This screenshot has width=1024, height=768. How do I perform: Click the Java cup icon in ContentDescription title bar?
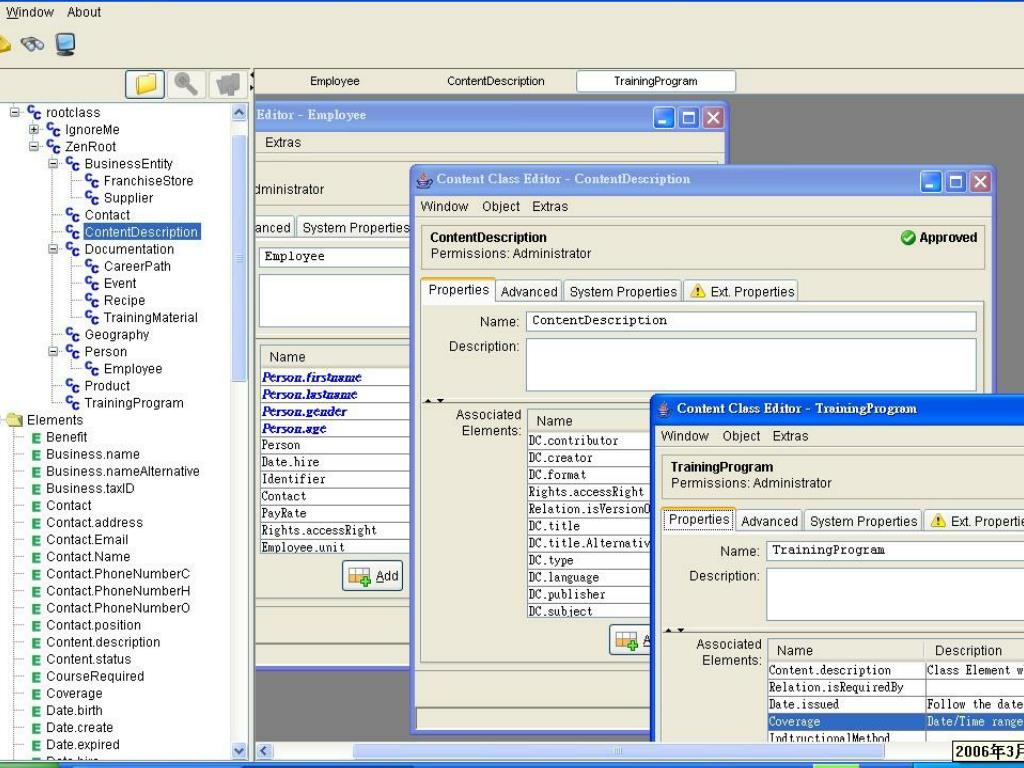point(424,180)
